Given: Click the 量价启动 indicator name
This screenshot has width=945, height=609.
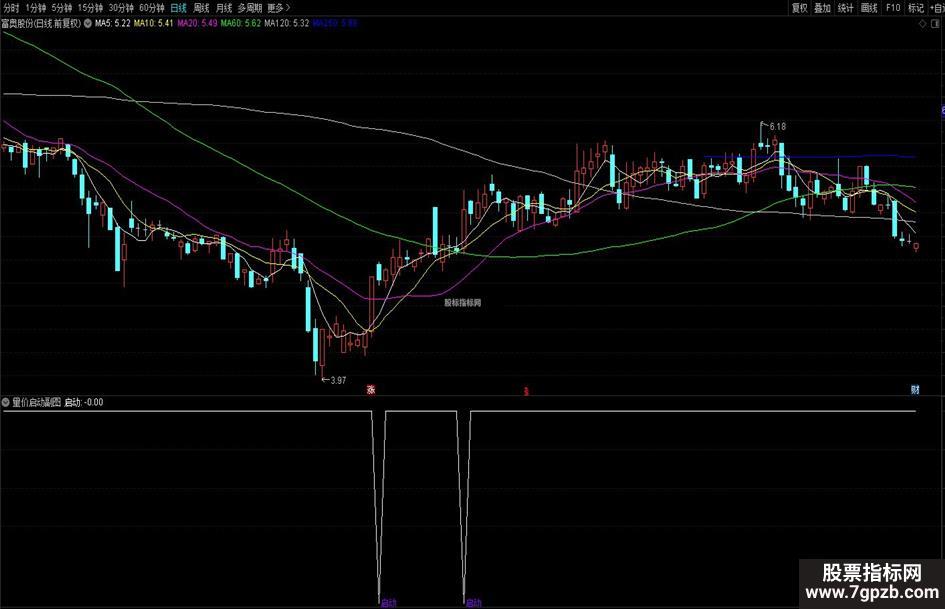Looking at the screenshot, I should [37, 402].
